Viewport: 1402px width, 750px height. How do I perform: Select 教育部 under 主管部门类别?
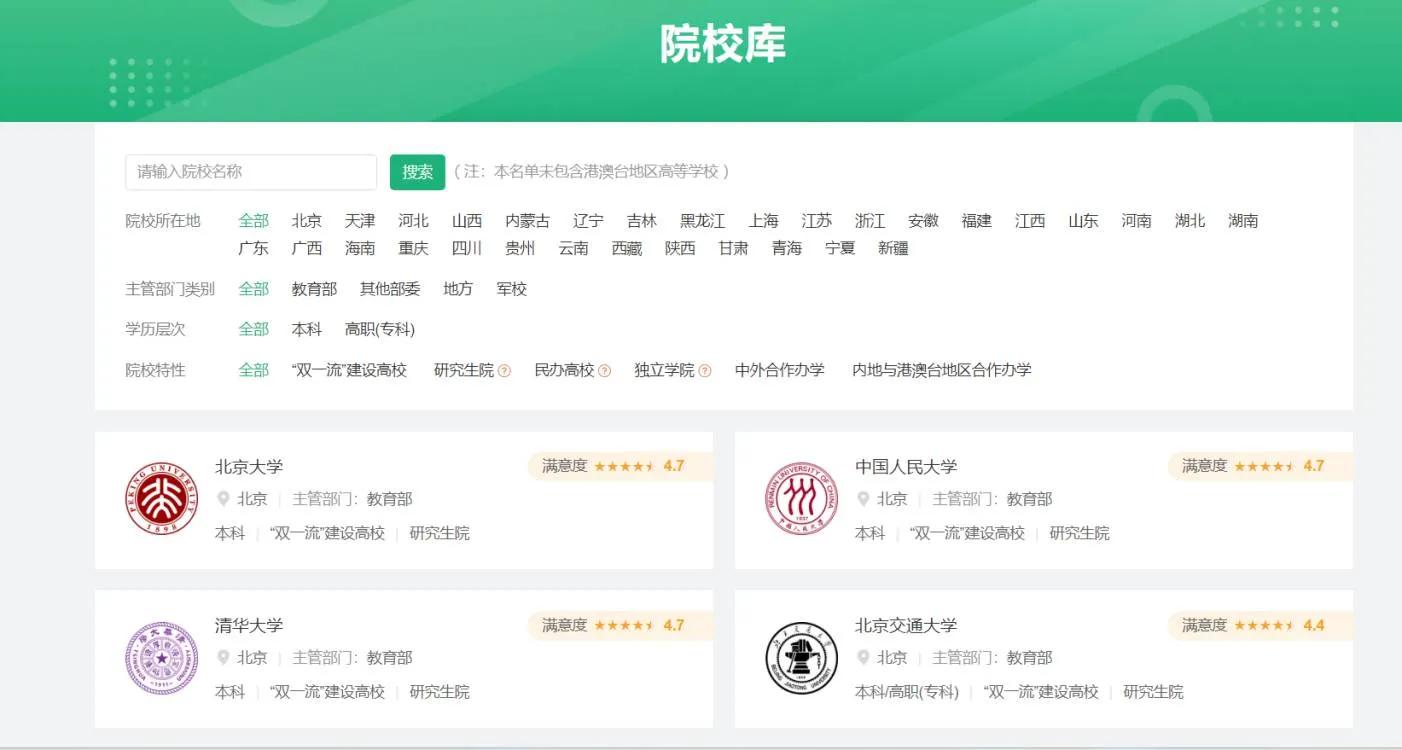313,289
